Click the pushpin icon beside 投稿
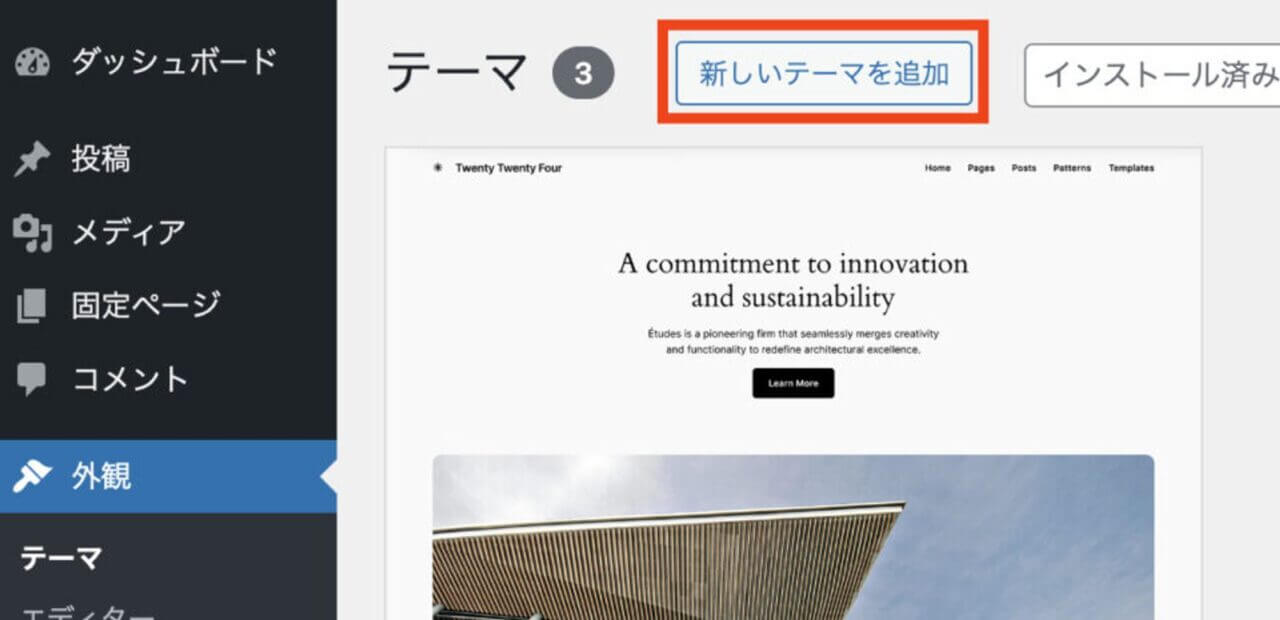The image size is (1280, 620). 32,159
